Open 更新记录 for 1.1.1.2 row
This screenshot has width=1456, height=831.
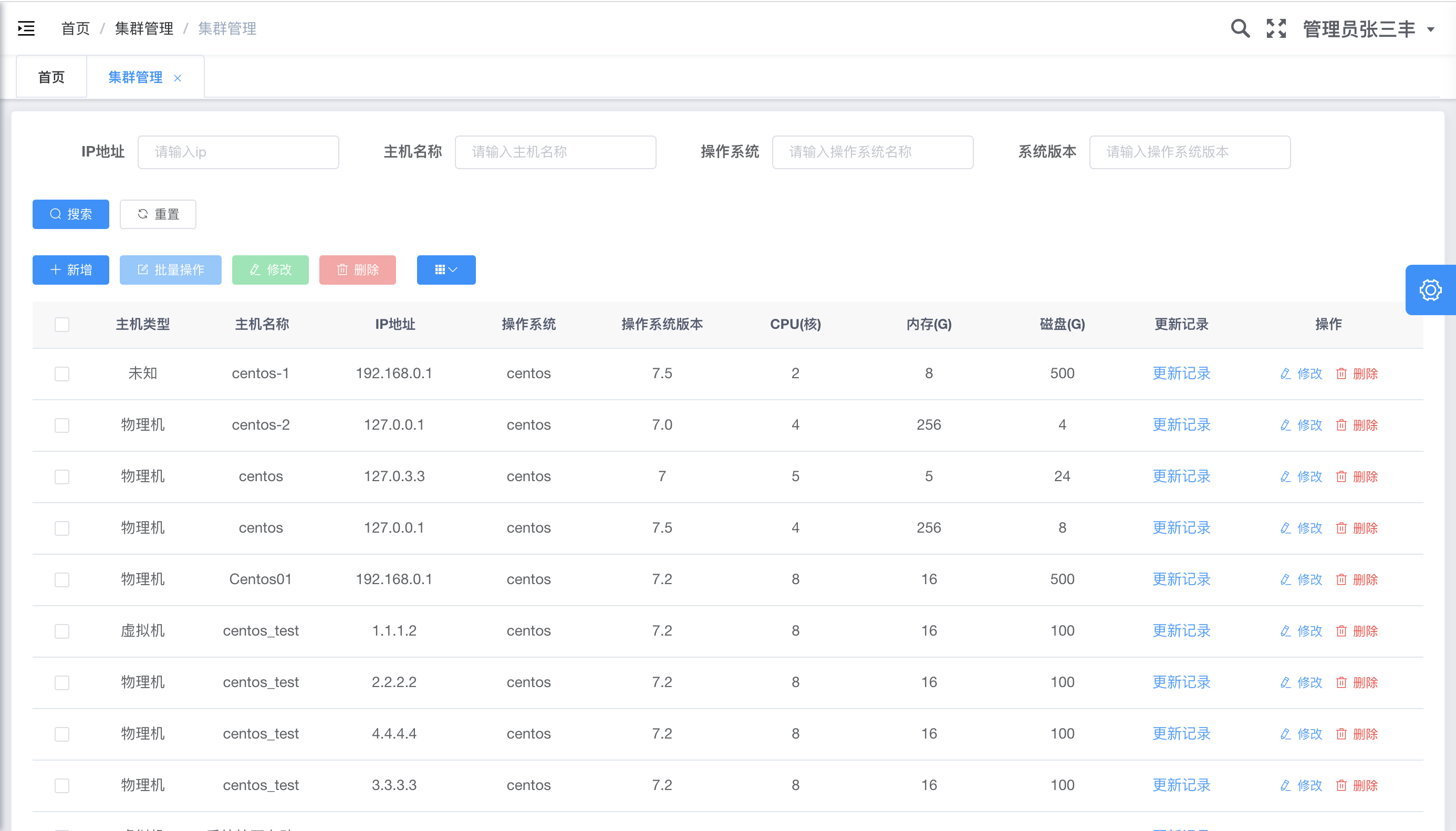[x=1181, y=631]
